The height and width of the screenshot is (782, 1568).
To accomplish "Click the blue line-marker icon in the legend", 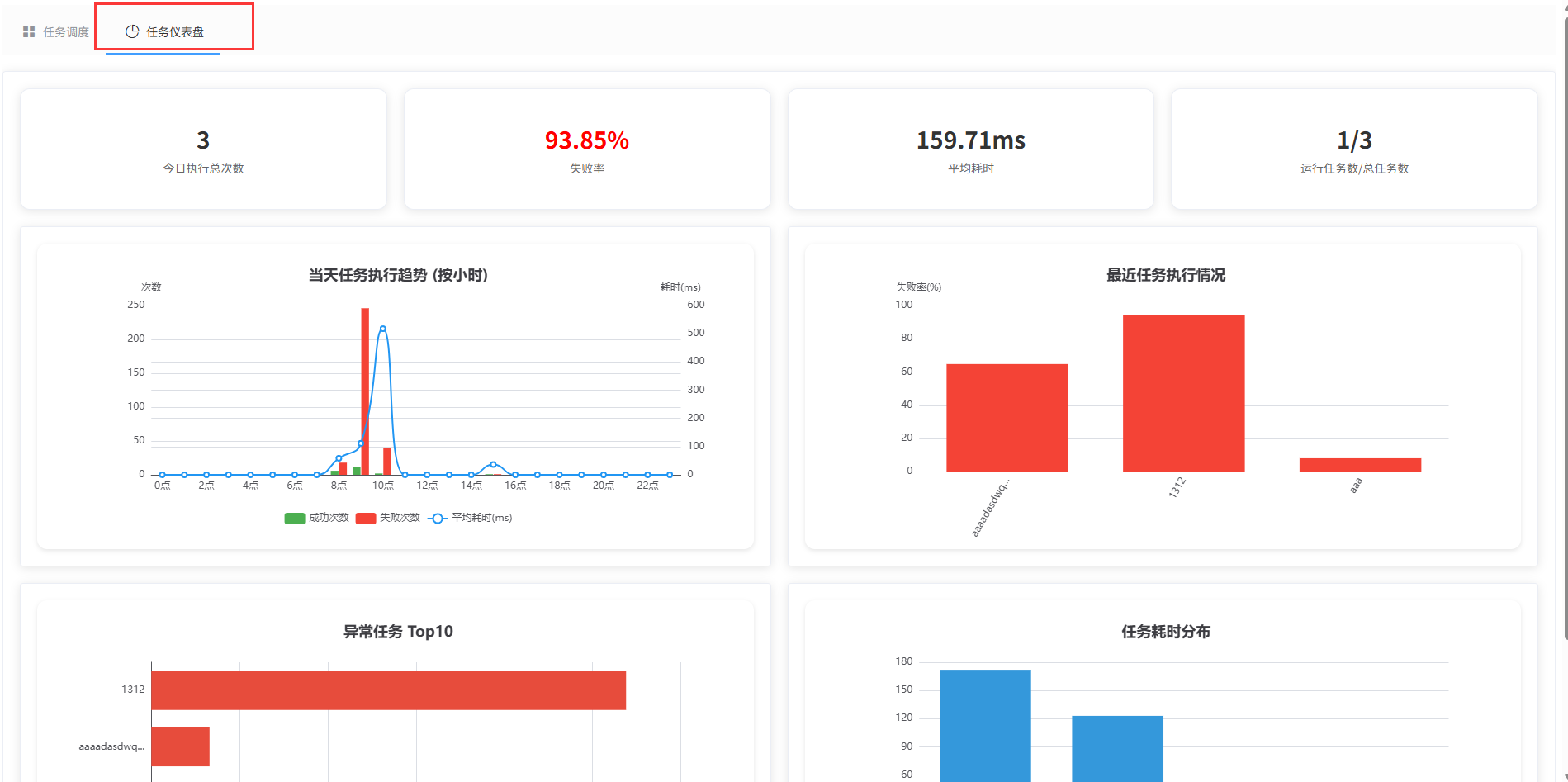I will (x=438, y=519).
